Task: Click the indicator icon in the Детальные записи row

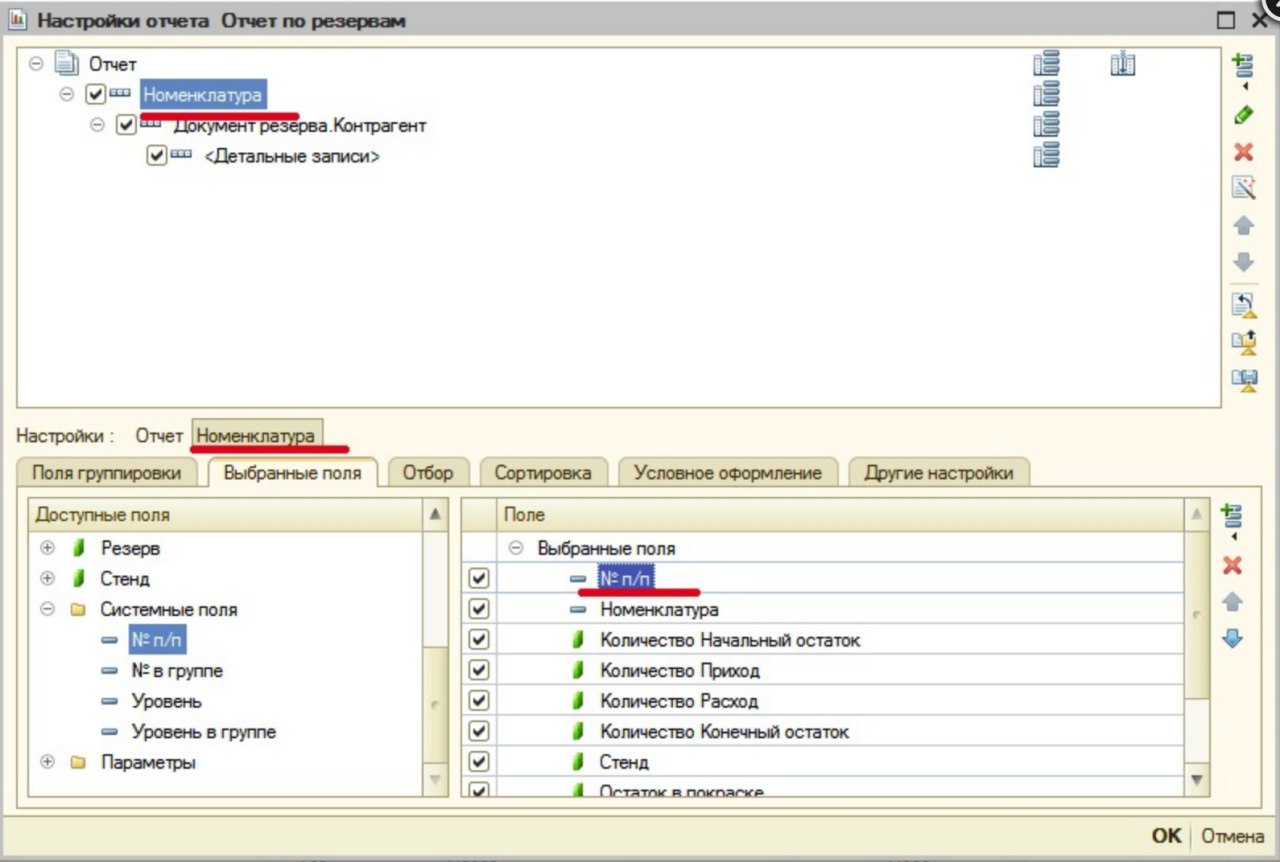Action: tap(1046, 155)
